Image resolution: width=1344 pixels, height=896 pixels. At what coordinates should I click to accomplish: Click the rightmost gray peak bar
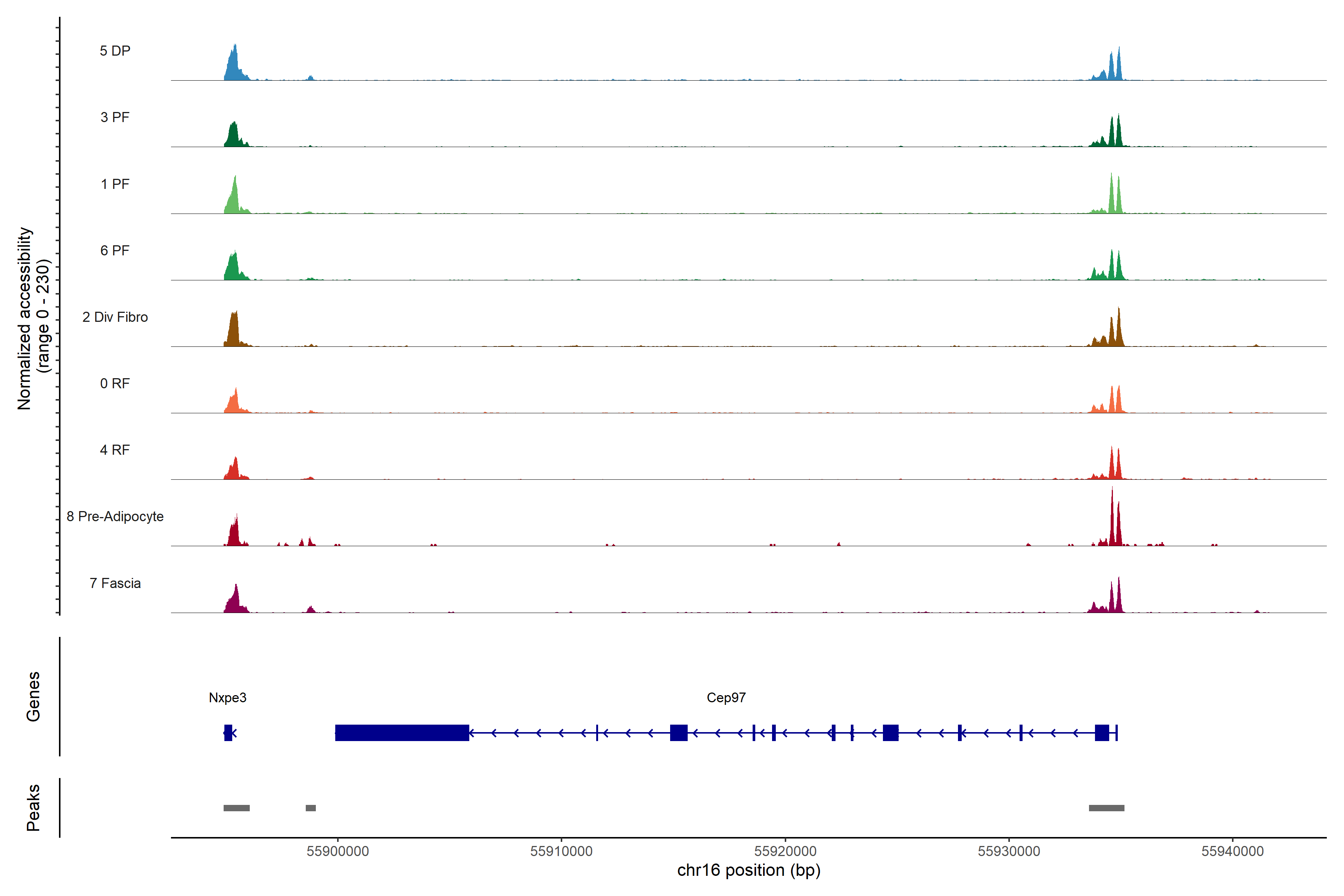[1106, 808]
